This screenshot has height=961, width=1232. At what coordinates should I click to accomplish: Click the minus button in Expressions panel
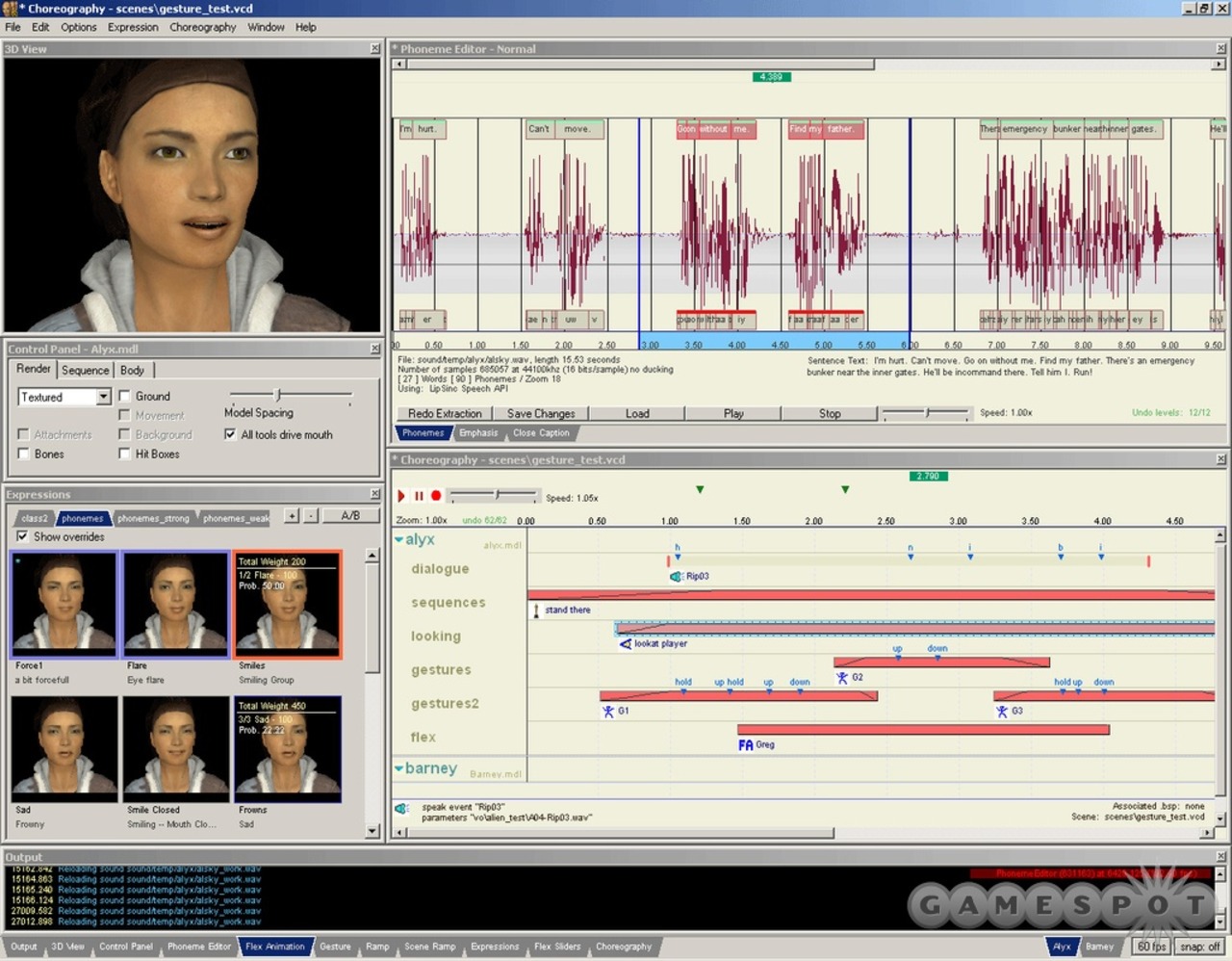311,516
